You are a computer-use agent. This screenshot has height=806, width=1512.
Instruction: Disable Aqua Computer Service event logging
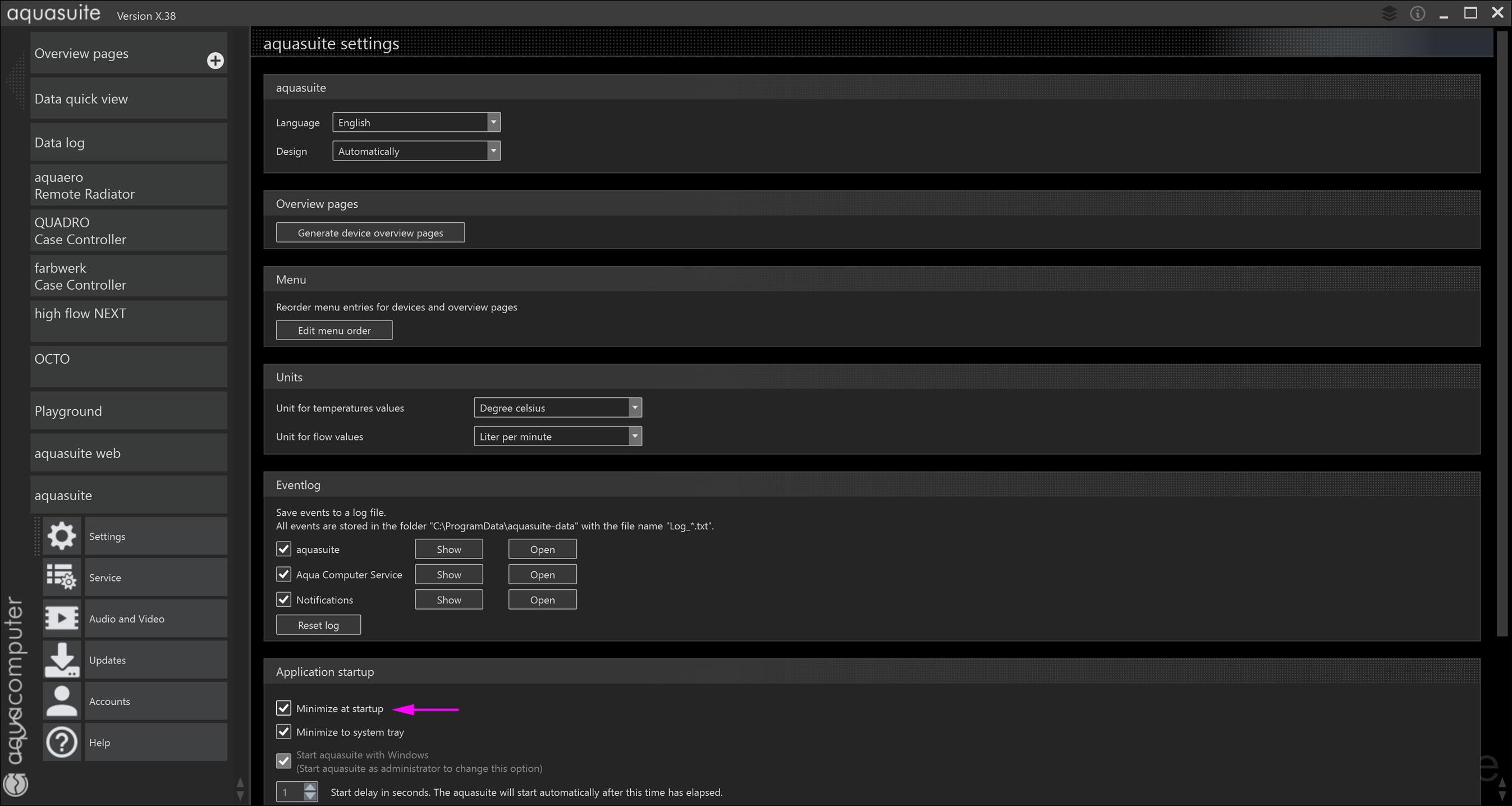click(283, 574)
